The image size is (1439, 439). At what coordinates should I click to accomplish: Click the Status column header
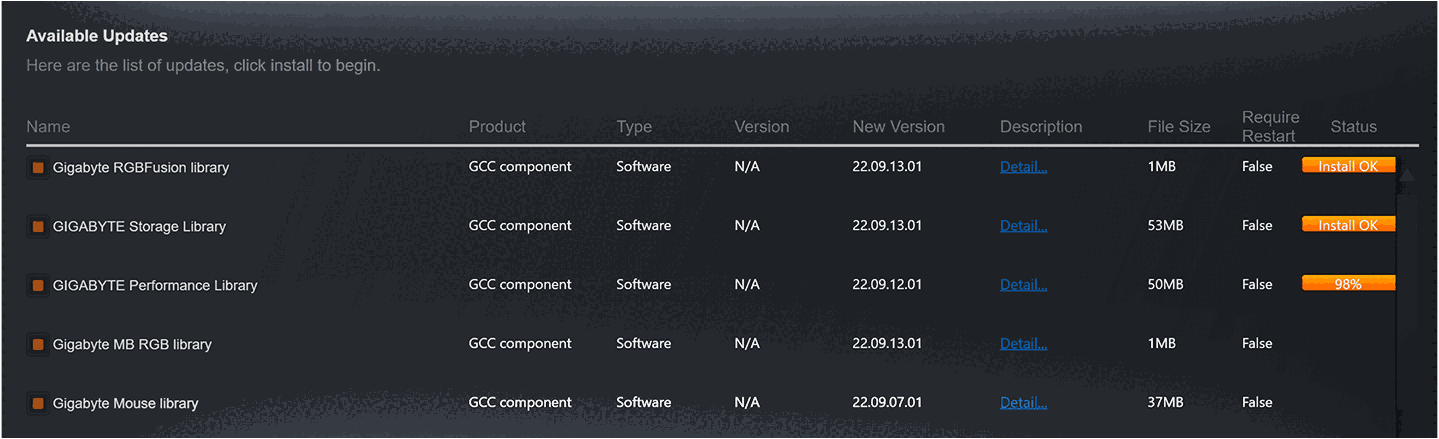(x=1354, y=127)
